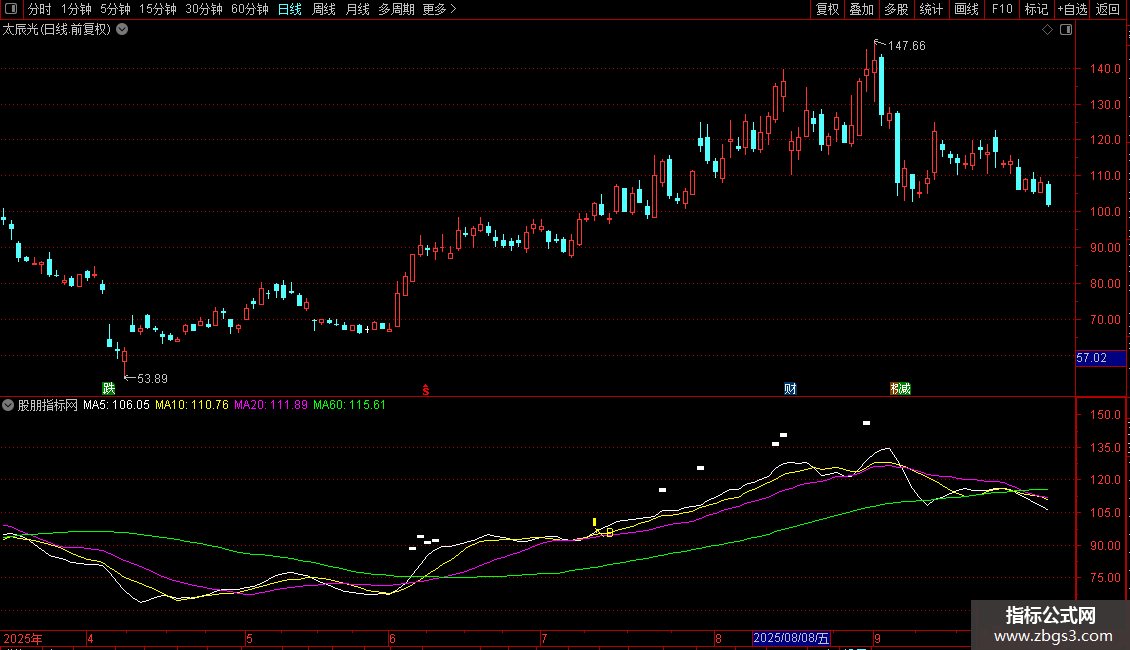Toggle the side panel icon near the price axis
The width and height of the screenshot is (1130, 650).
(x=1066, y=30)
